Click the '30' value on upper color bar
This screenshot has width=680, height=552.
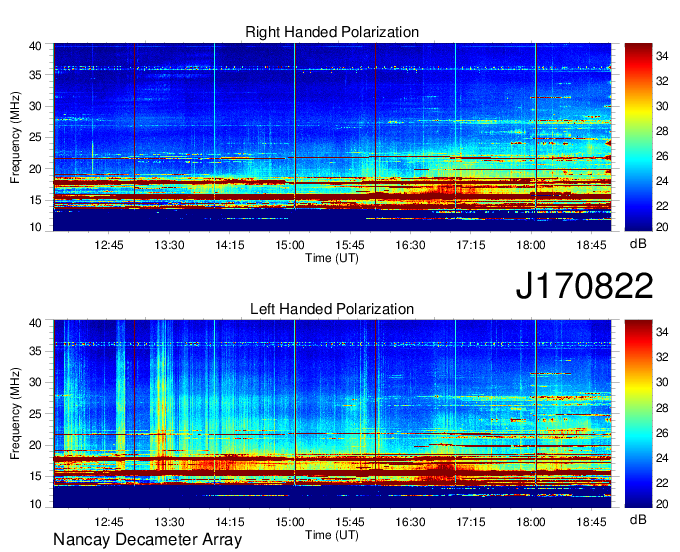coord(662,106)
